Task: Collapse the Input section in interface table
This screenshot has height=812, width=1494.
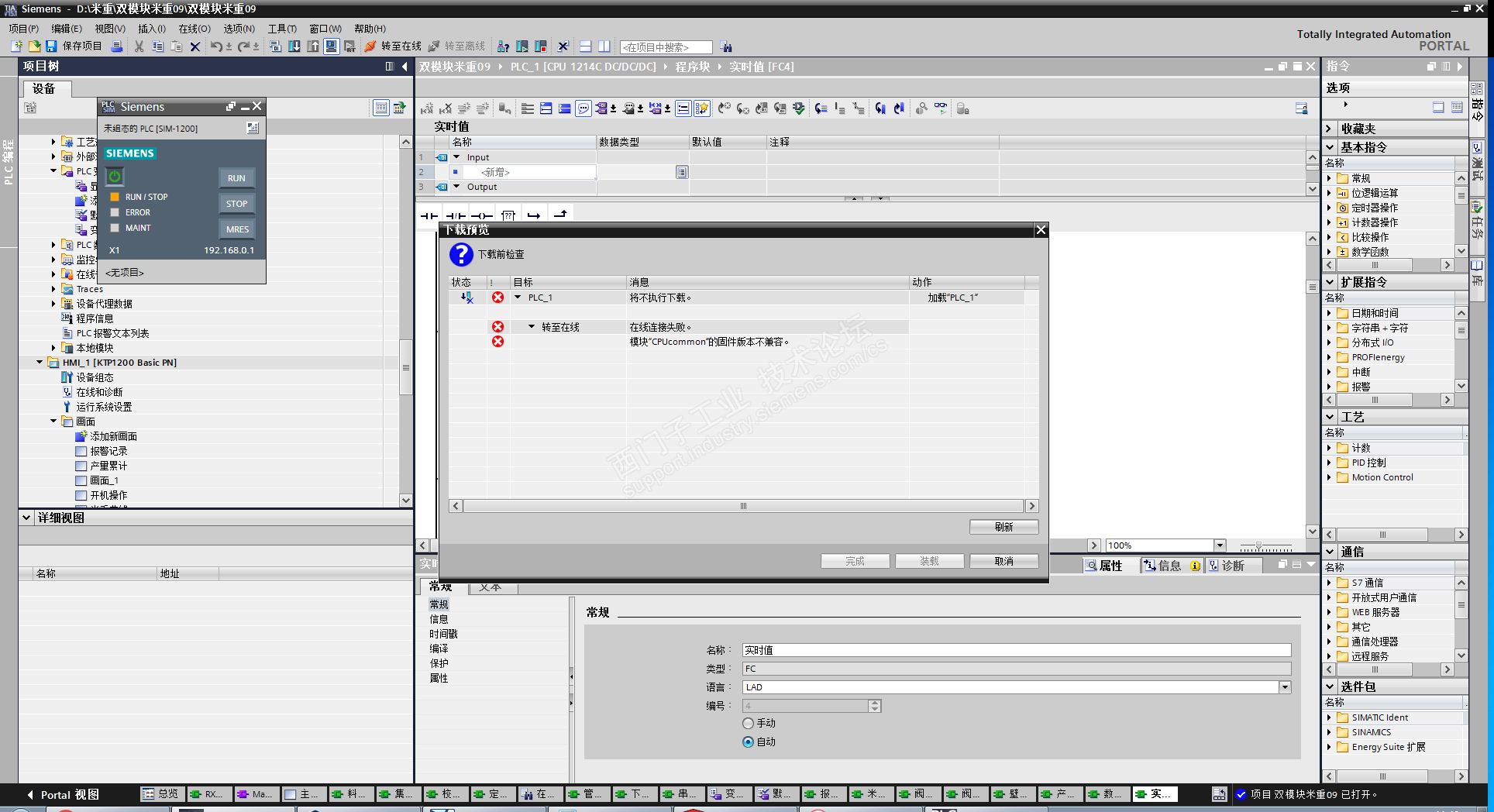Action: (456, 157)
